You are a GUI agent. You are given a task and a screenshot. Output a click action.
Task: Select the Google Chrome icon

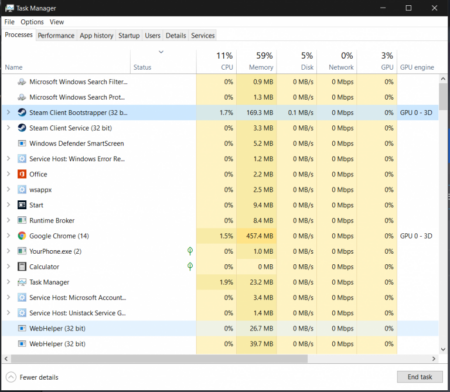tap(22, 236)
